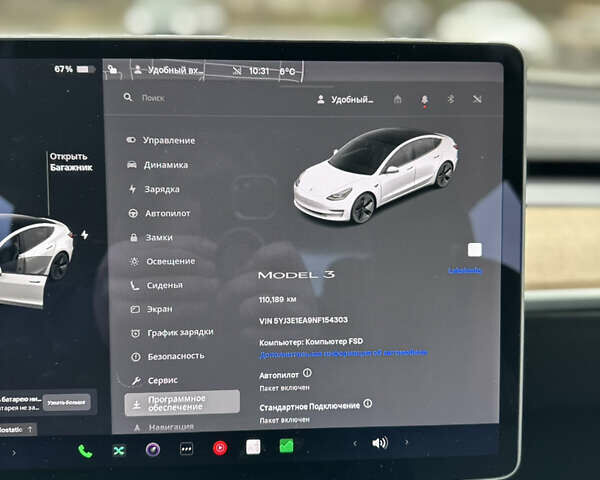Increase volume with the right chevron

pos(406,442)
